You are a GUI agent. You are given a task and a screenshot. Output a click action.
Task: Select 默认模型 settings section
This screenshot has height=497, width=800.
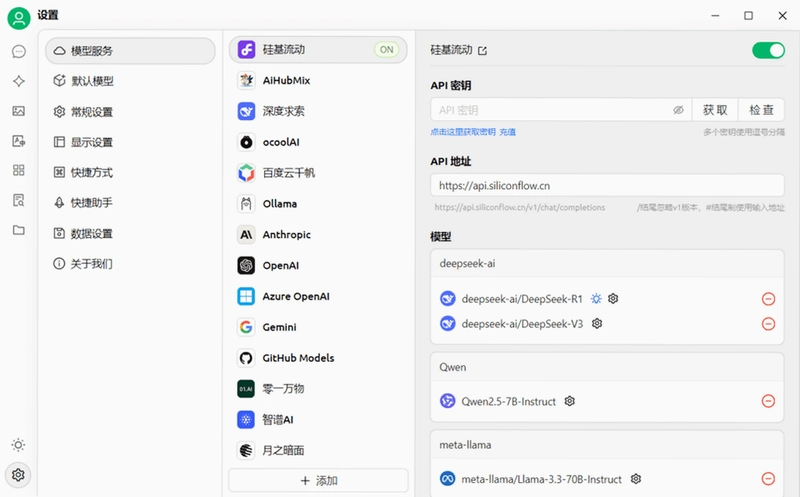(130, 81)
